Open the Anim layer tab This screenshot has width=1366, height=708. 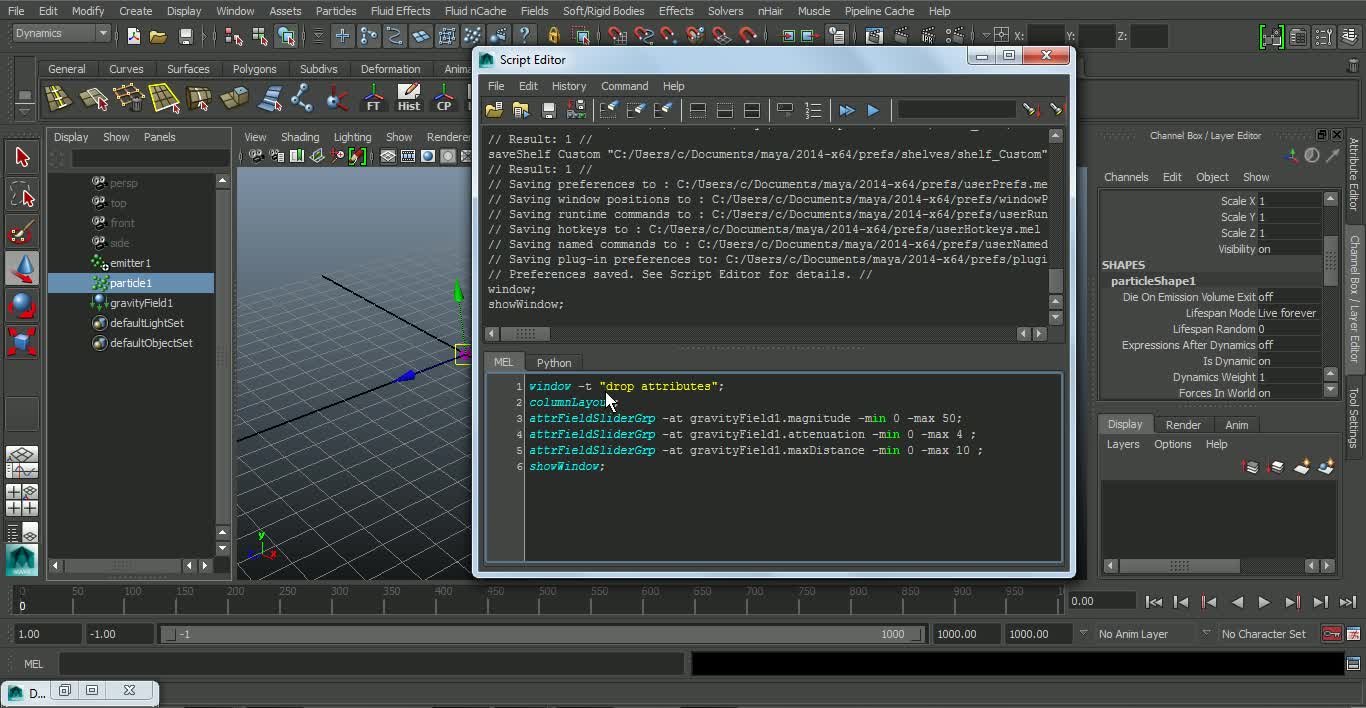[1237, 425]
